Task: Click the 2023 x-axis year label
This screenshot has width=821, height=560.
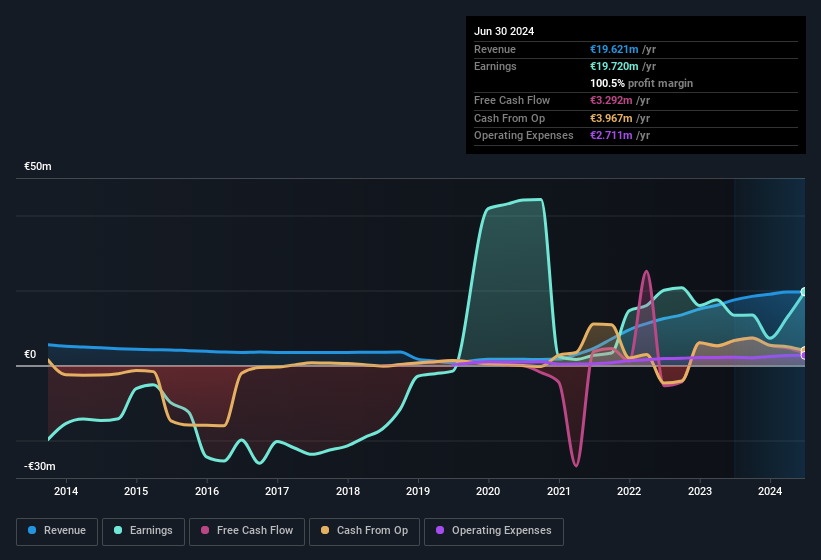Action: click(x=700, y=491)
